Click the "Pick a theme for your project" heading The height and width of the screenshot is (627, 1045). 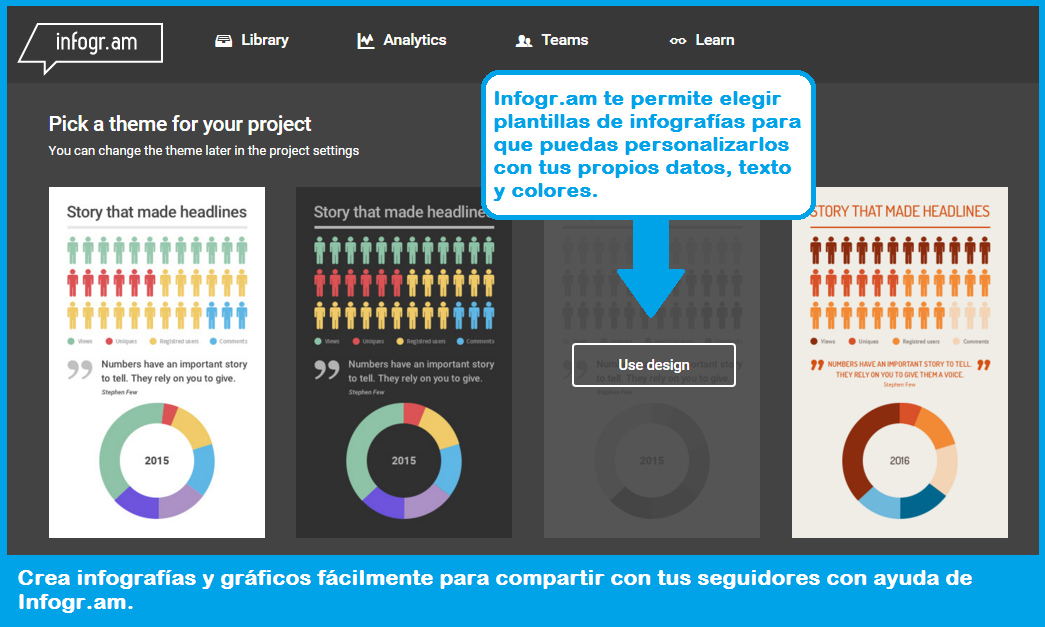(x=180, y=124)
